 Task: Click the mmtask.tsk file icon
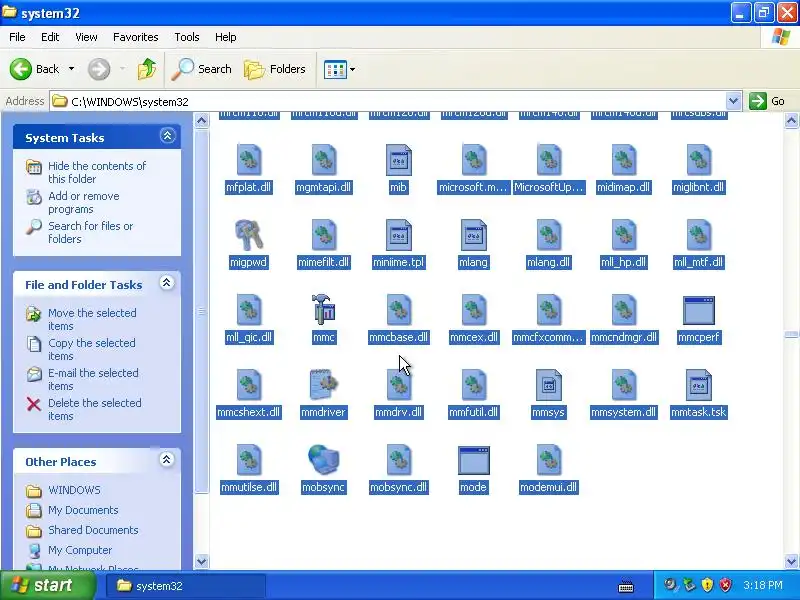coord(698,385)
